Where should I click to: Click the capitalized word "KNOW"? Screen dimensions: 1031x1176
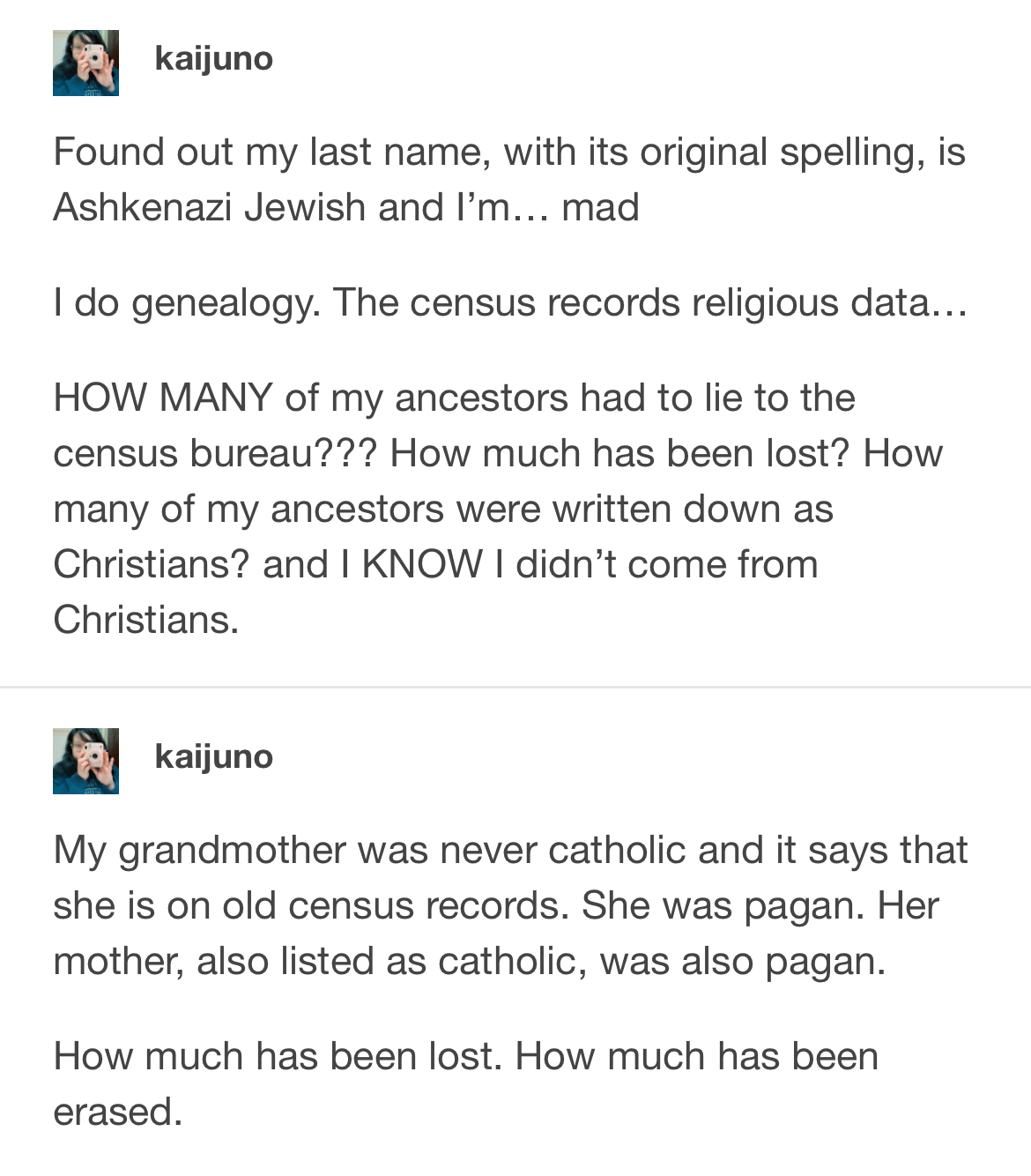pyautogui.click(x=423, y=564)
